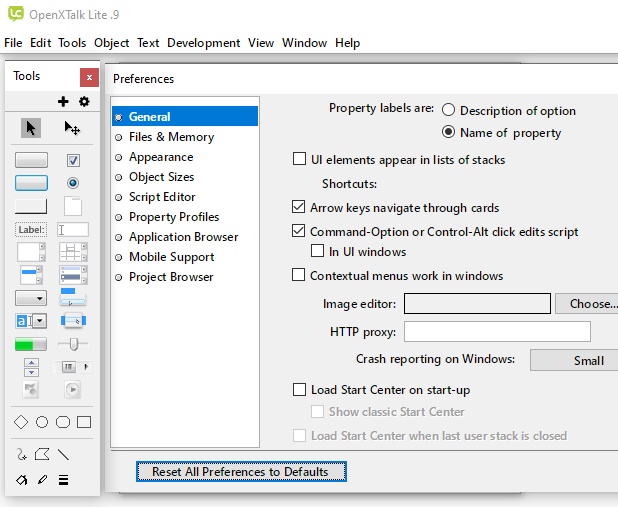The height and width of the screenshot is (507, 618).
Task: Pick the tab panel control
Action: pyautogui.click(x=73, y=206)
